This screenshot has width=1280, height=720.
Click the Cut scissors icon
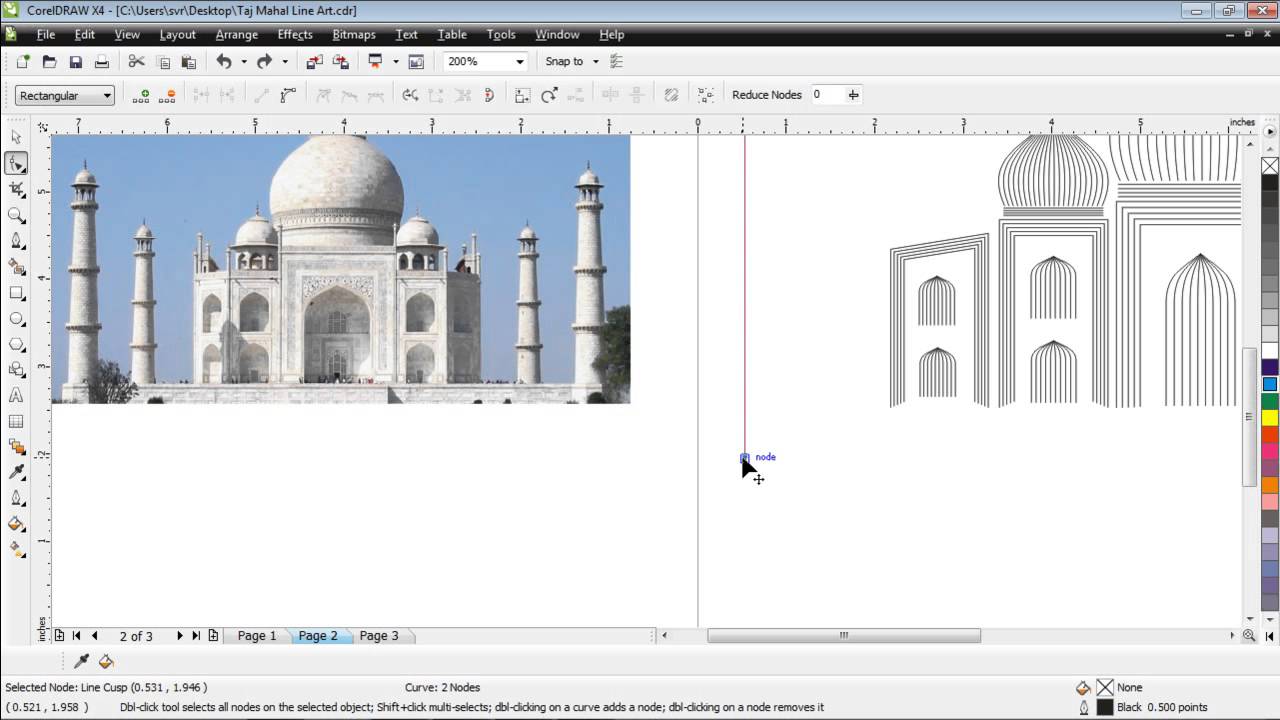point(137,62)
